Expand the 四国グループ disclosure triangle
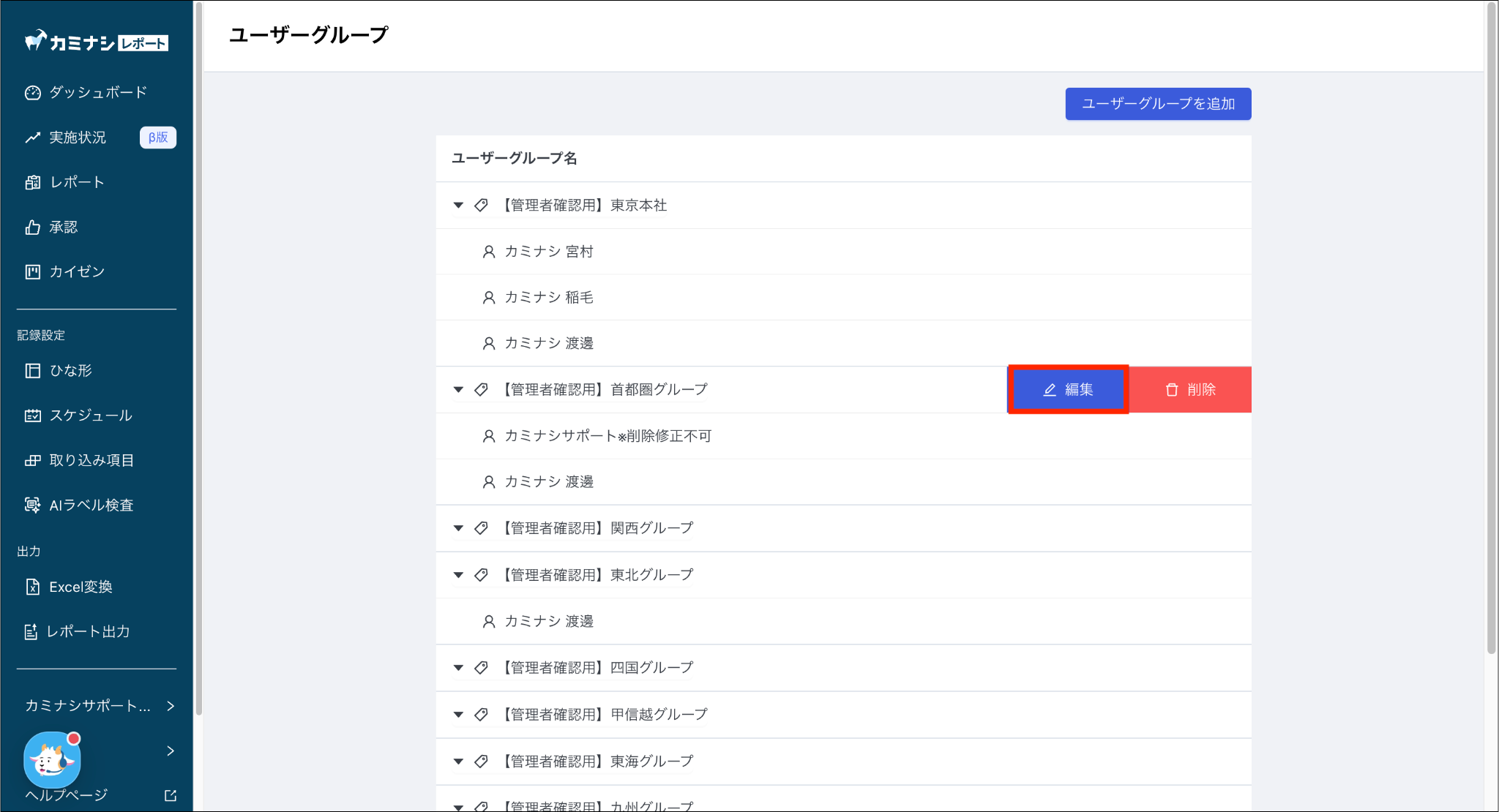 (x=458, y=668)
